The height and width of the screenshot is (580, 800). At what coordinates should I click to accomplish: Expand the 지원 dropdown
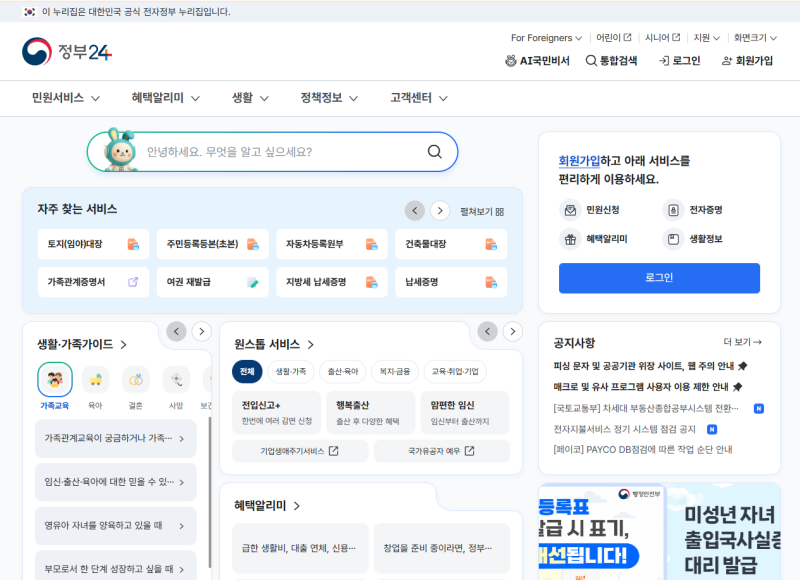(706, 38)
